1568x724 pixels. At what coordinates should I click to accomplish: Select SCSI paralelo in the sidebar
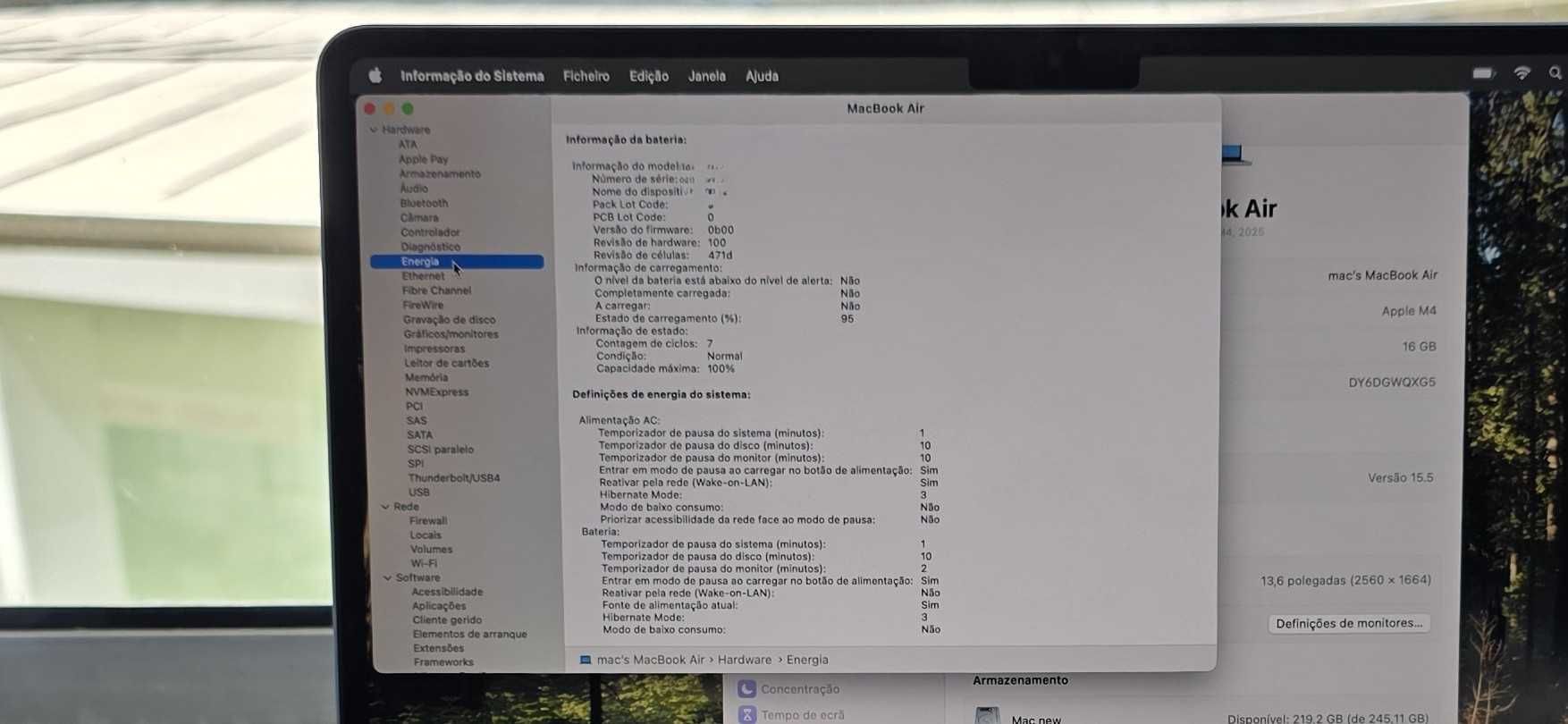point(441,450)
